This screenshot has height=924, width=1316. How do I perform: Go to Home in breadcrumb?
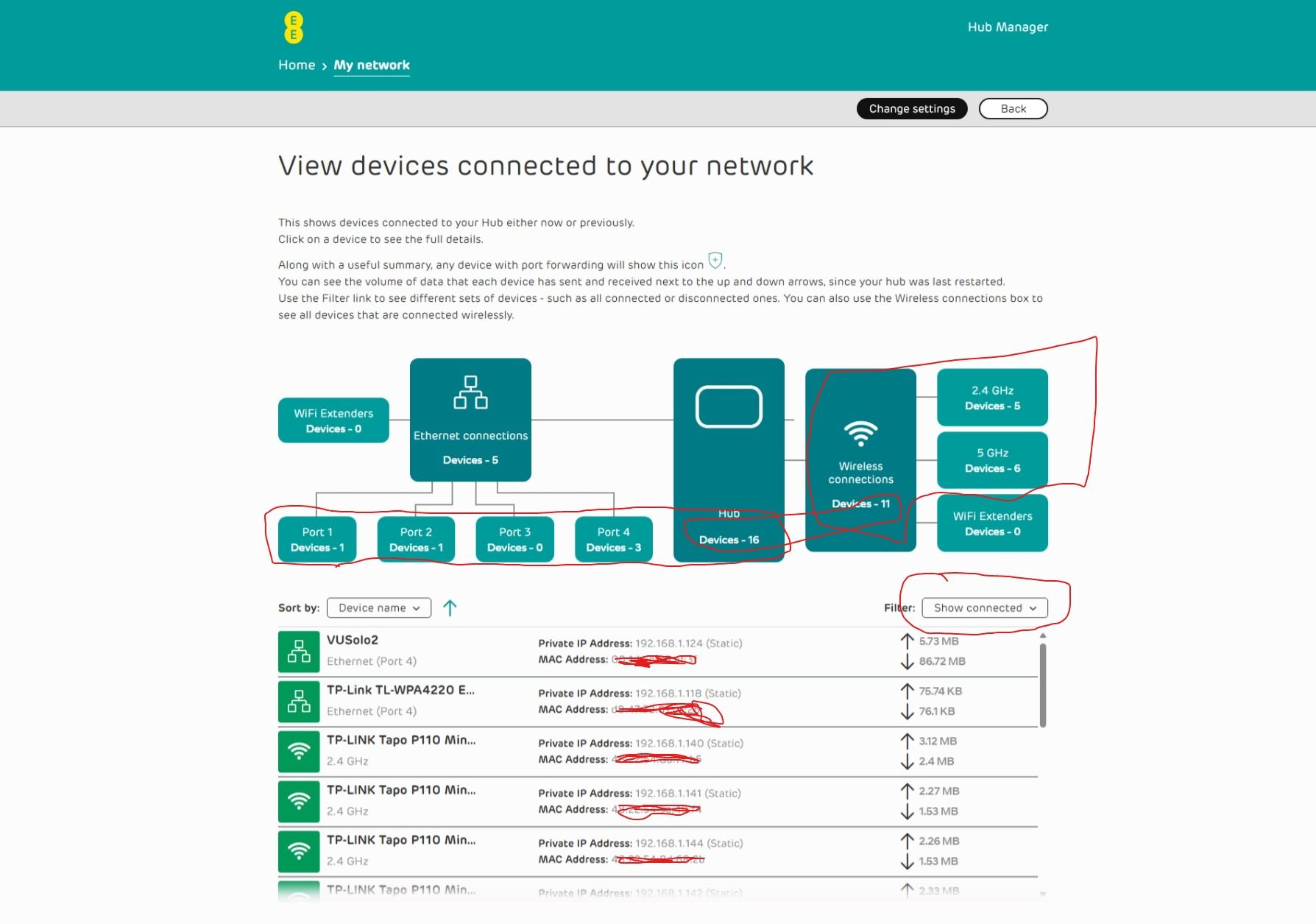297,66
